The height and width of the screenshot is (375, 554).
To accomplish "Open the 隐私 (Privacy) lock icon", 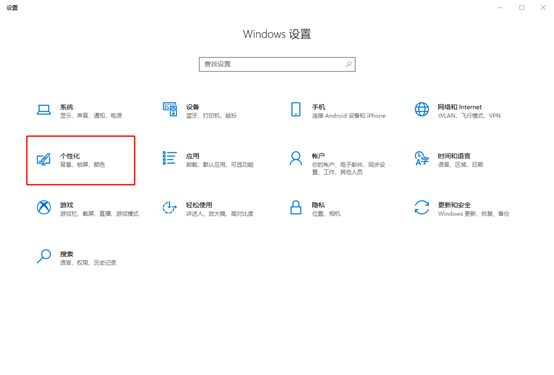I will click(x=296, y=207).
